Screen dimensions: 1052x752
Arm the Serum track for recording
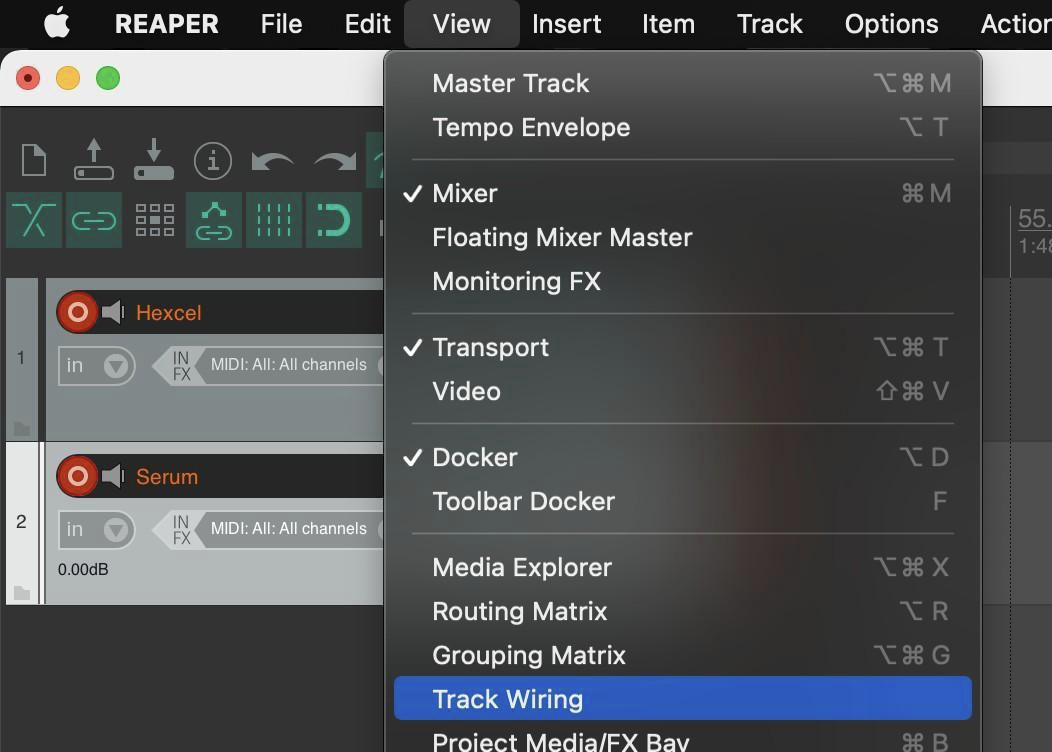78,476
